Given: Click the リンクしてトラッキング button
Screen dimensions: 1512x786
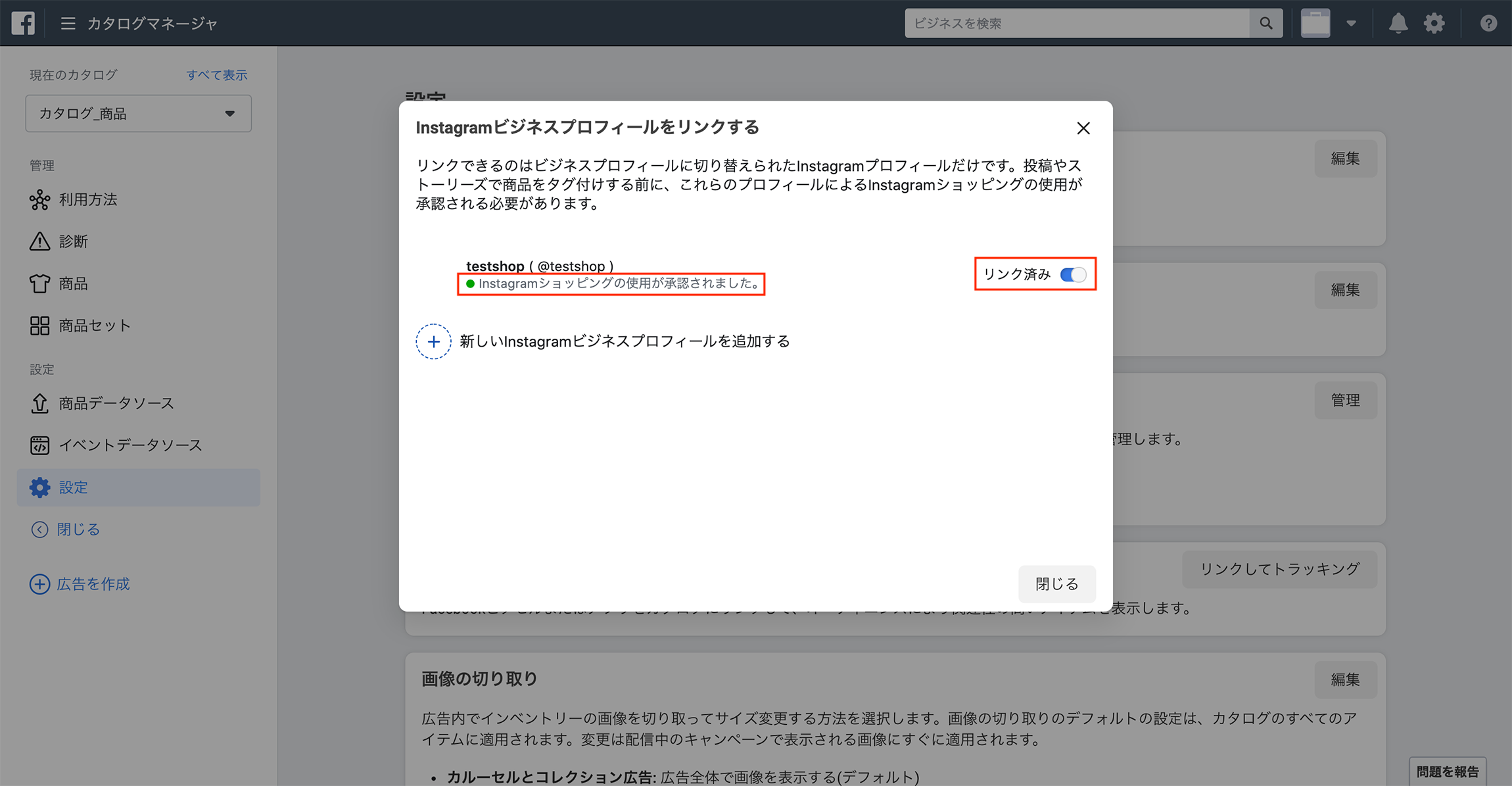Looking at the screenshot, I should [1279, 569].
